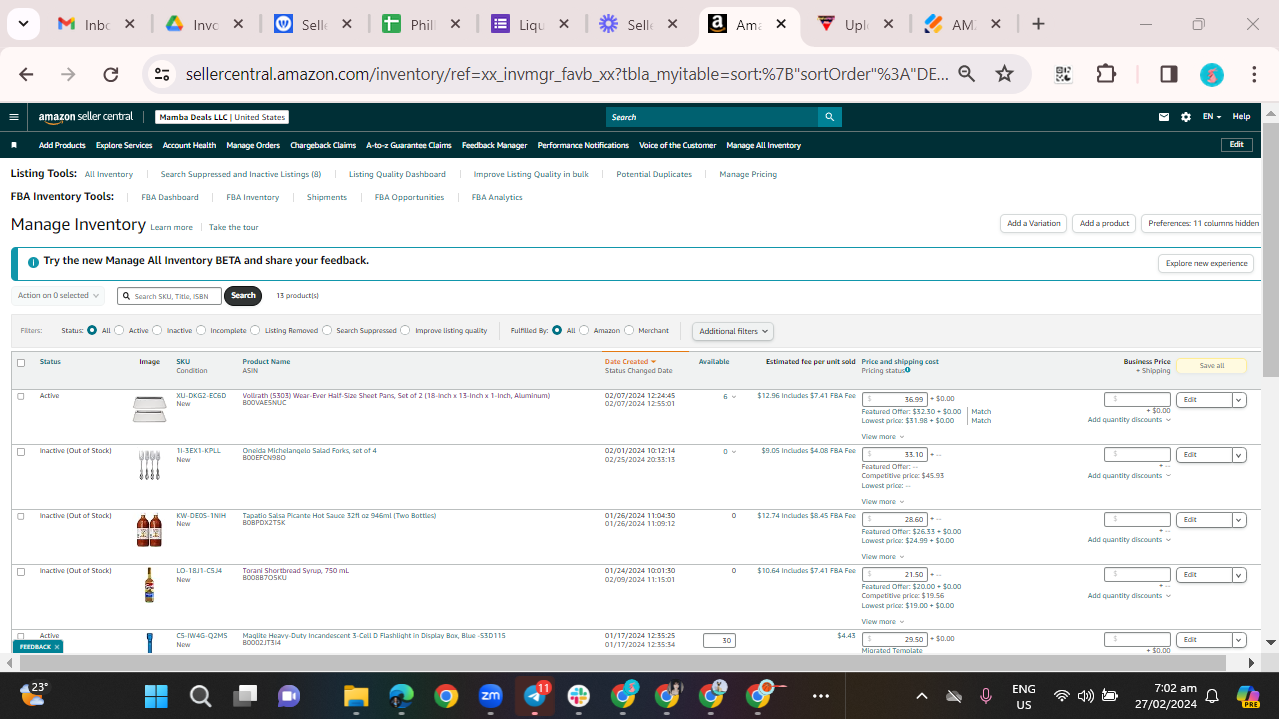Expand Add quantity discounts for Vollrath row
Screen dimensions: 1279x719
1129,420
